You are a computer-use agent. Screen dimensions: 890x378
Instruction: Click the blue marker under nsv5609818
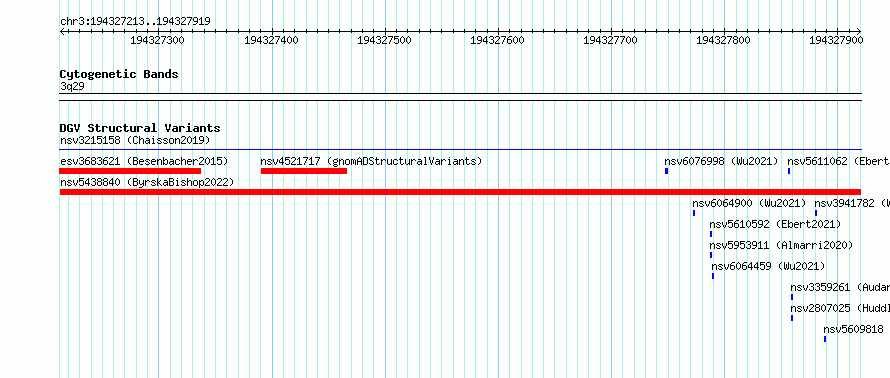[x=825, y=339]
